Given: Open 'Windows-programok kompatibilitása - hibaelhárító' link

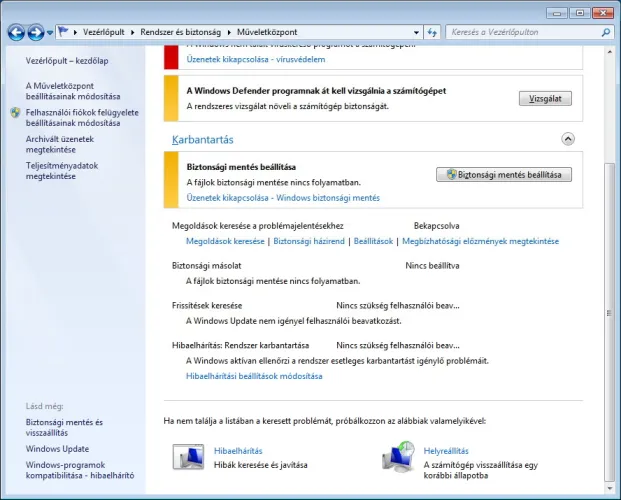Looking at the screenshot, I should [80, 470].
